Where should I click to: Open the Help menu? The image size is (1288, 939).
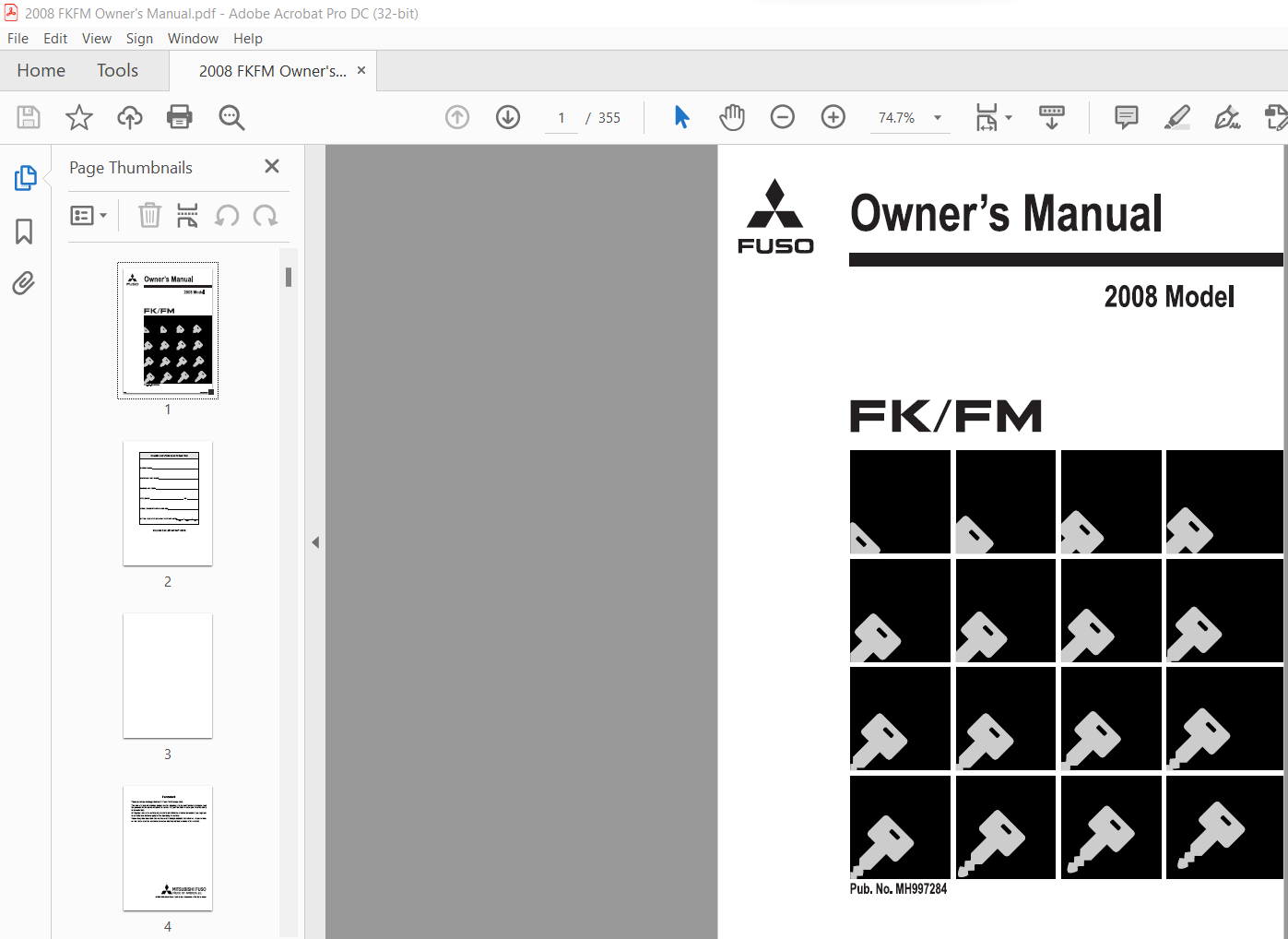[x=248, y=39]
